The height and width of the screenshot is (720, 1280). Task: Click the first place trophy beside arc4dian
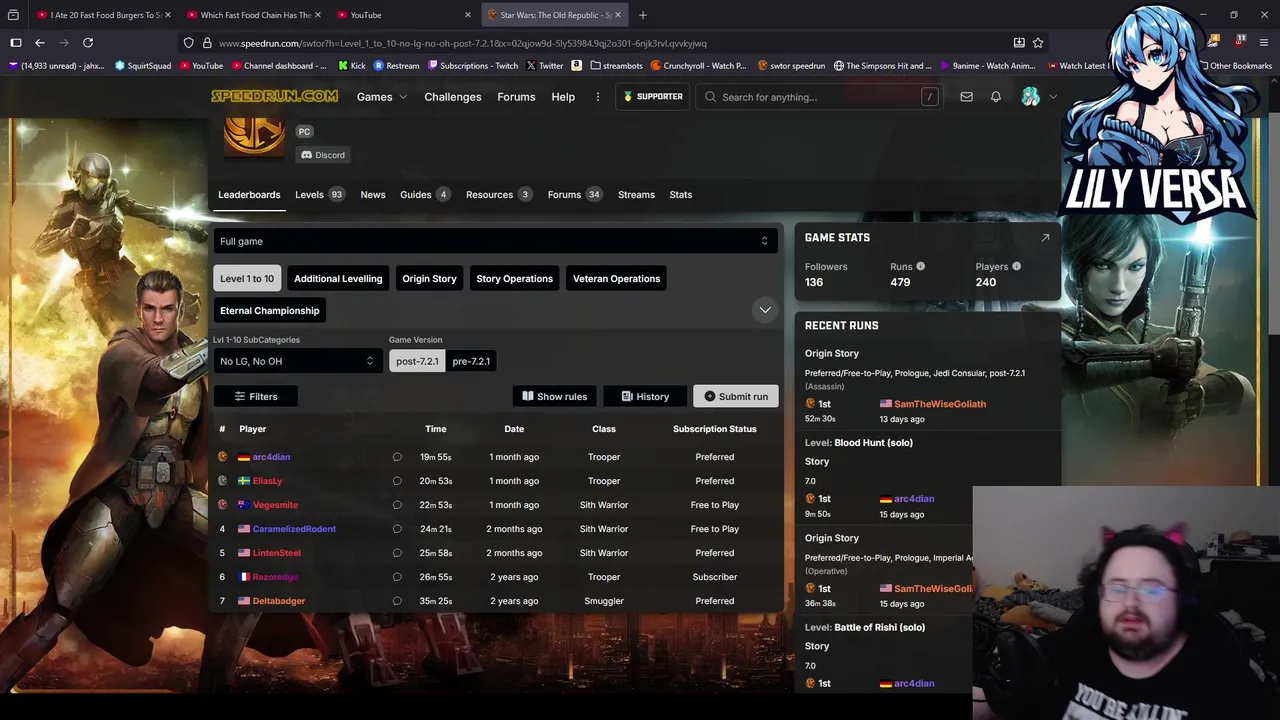[222, 457]
